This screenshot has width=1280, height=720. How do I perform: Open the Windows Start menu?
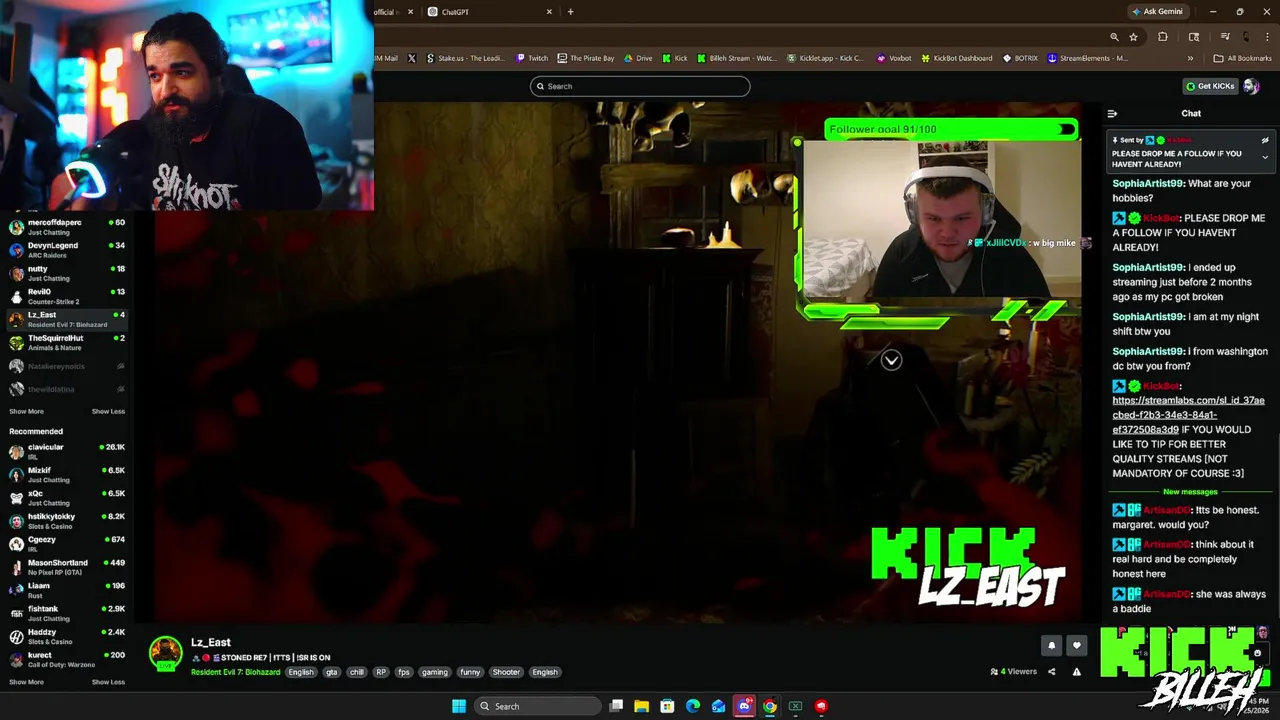tap(459, 706)
